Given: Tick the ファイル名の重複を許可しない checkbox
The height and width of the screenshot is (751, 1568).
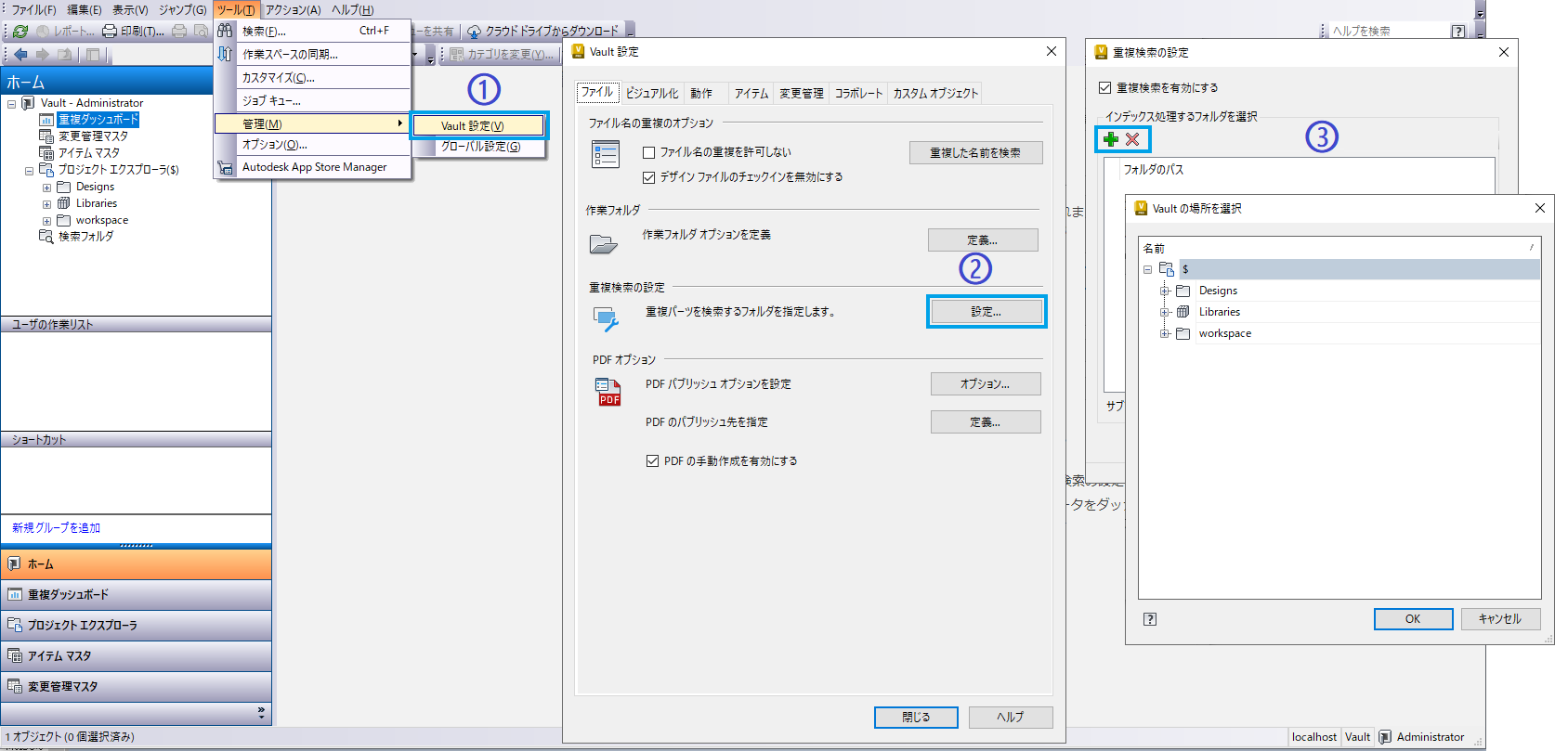Looking at the screenshot, I should pos(649,152).
